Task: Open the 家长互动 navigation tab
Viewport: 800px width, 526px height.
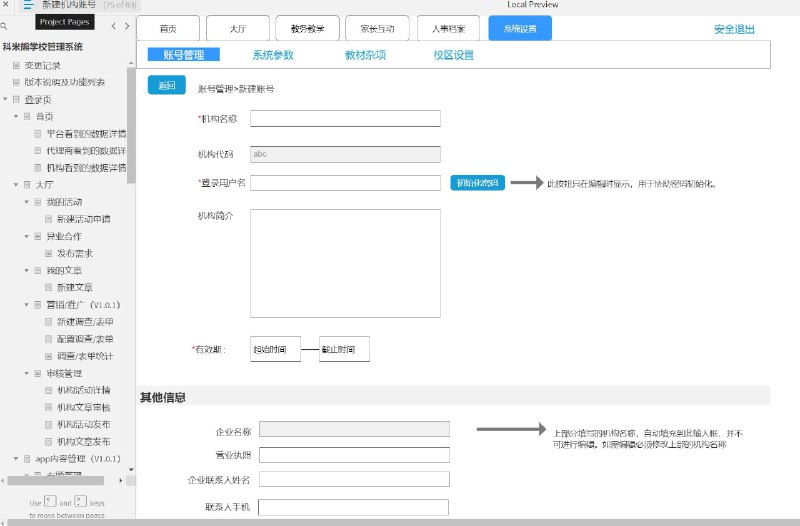Action: (x=377, y=29)
